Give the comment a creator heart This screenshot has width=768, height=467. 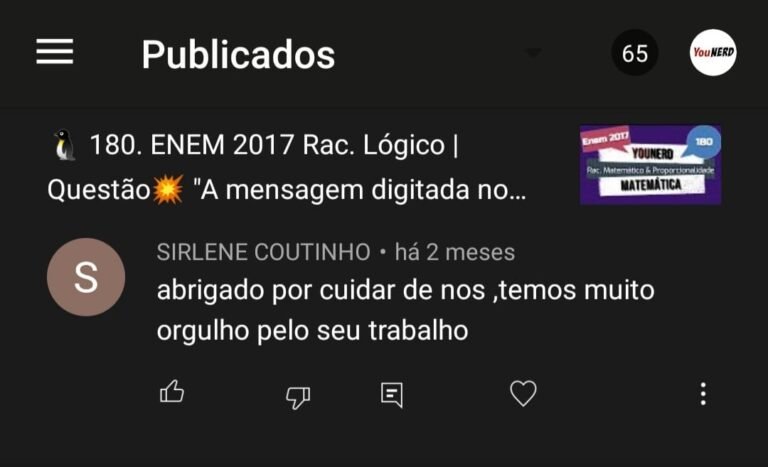point(523,393)
